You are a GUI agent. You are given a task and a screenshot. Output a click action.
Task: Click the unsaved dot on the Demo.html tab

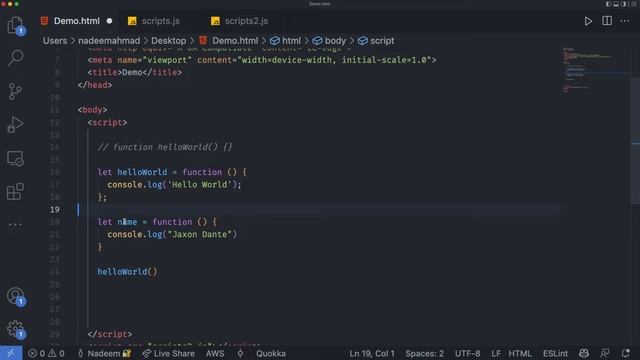(109, 21)
